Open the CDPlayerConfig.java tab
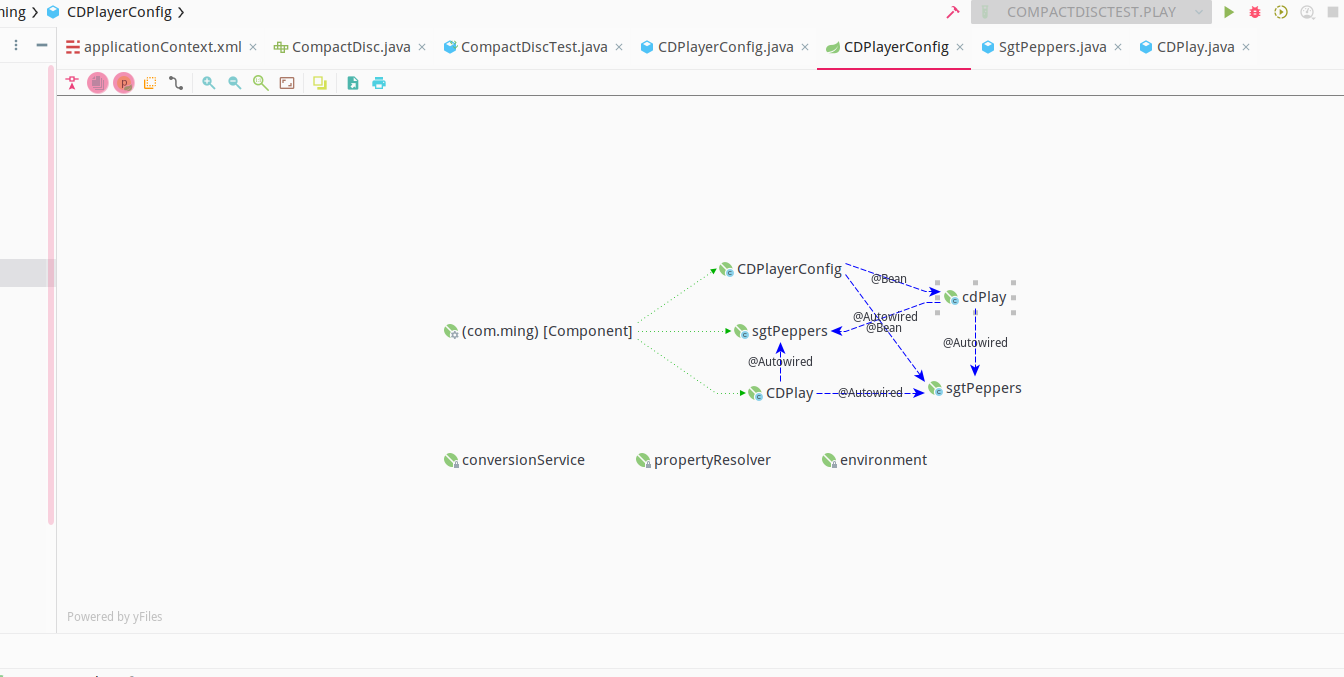 (x=717, y=47)
